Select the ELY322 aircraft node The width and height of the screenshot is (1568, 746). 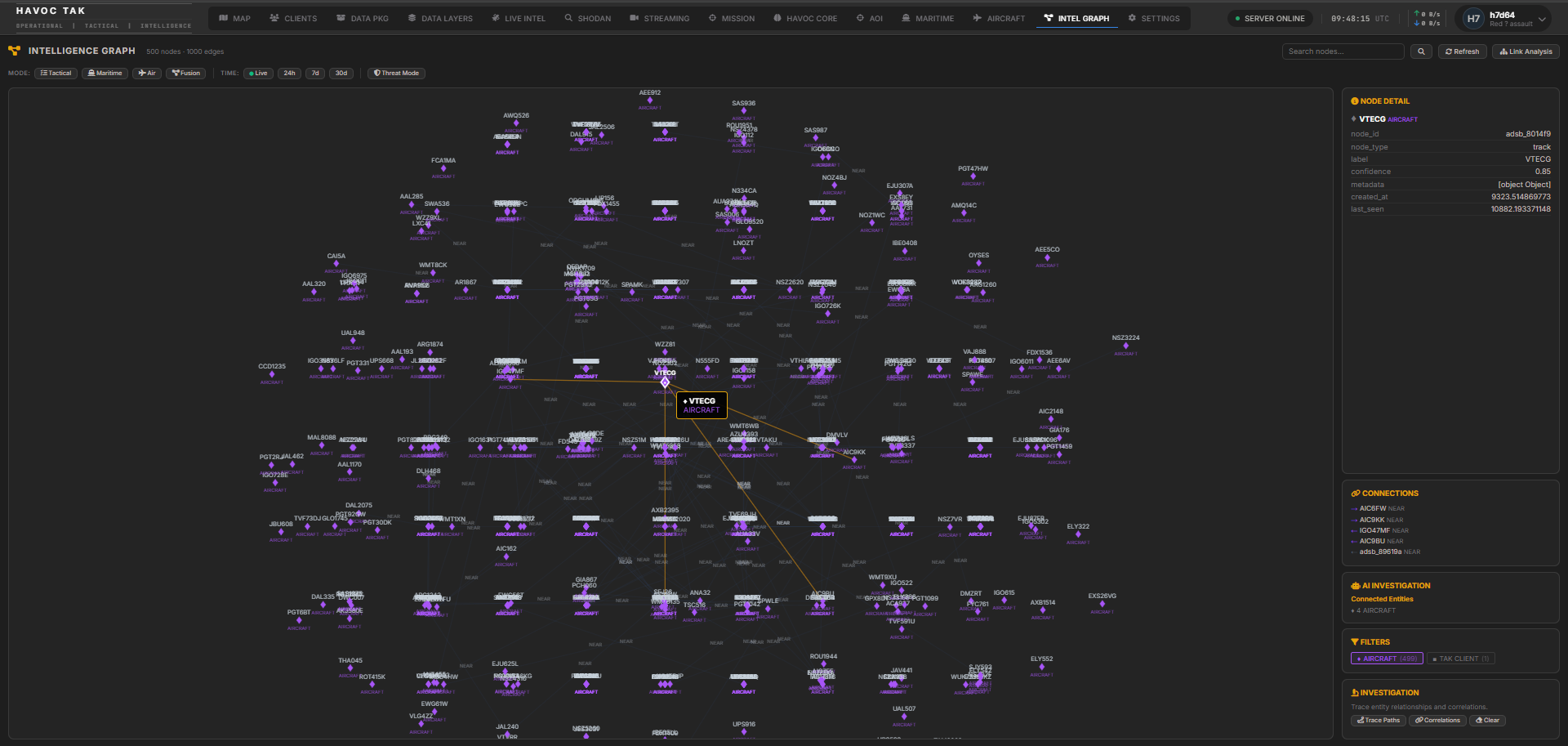click(x=1078, y=534)
